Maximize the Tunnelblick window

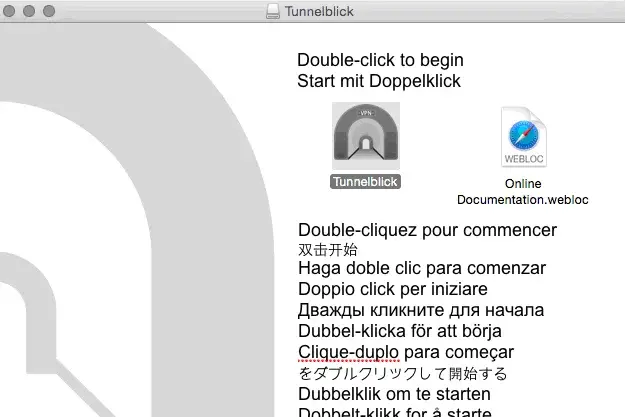click(51, 11)
